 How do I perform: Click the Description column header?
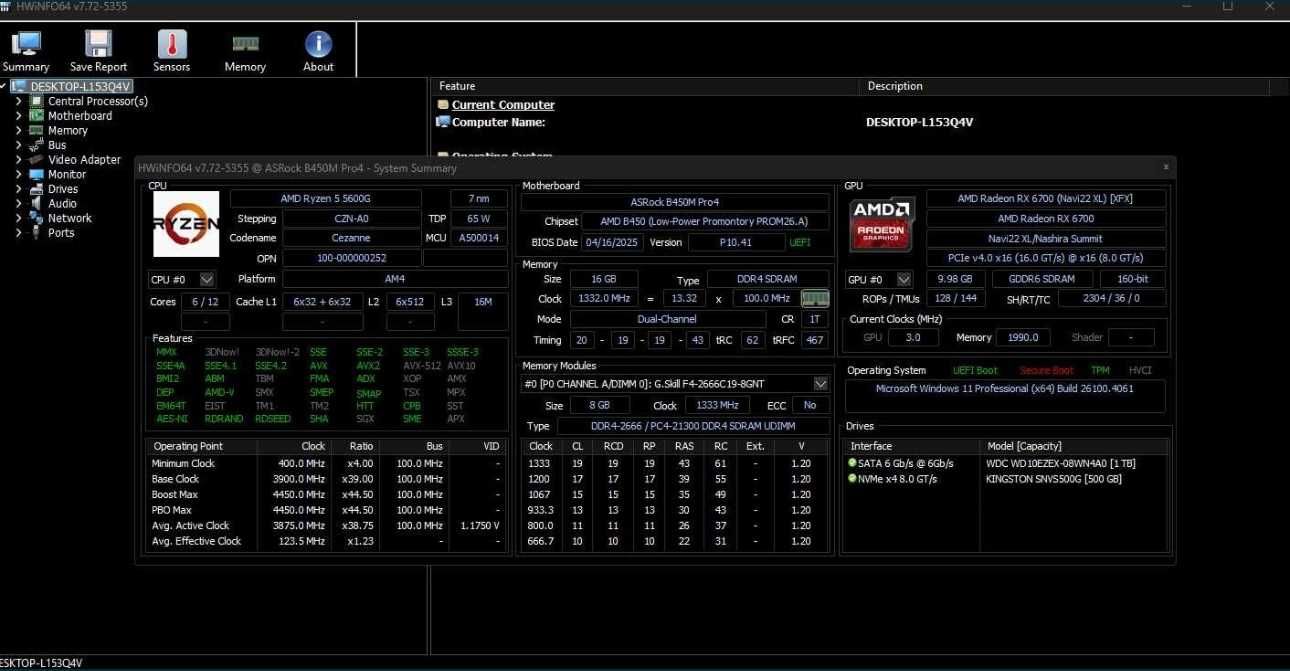click(x=895, y=86)
